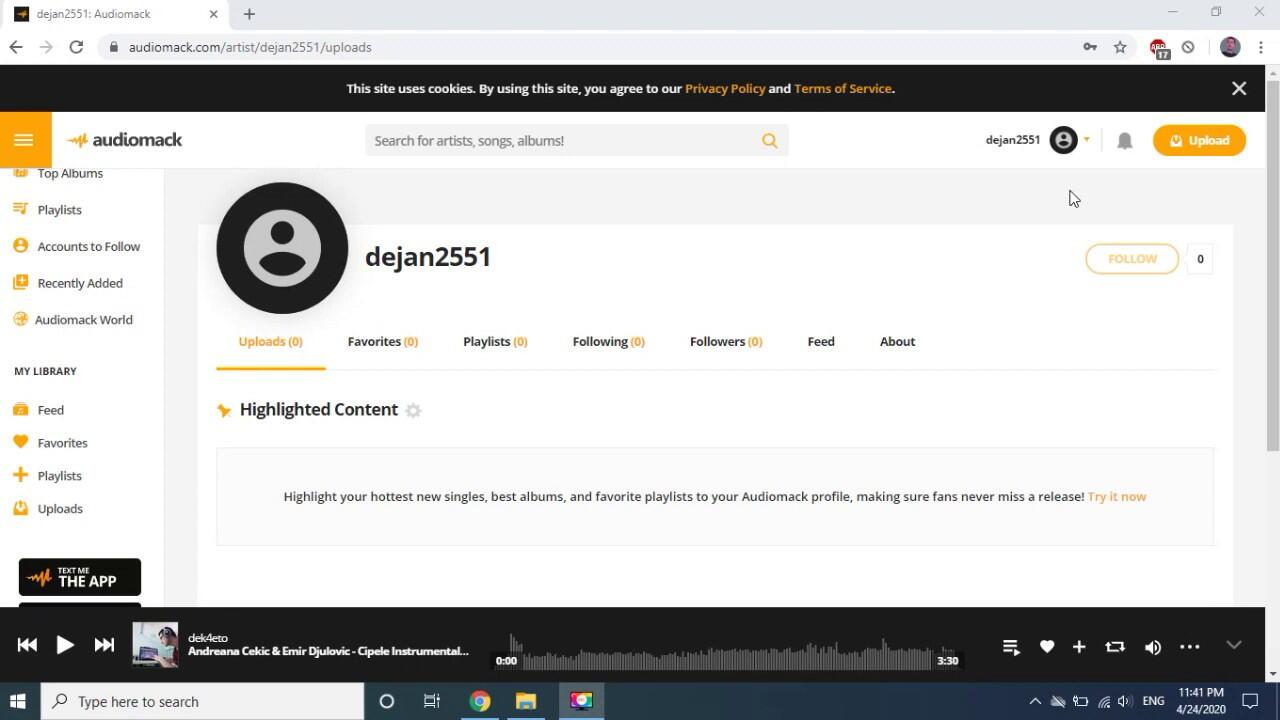Switch to the Favorites tab
Viewport: 1280px width, 720px height.
tap(382, 342)
